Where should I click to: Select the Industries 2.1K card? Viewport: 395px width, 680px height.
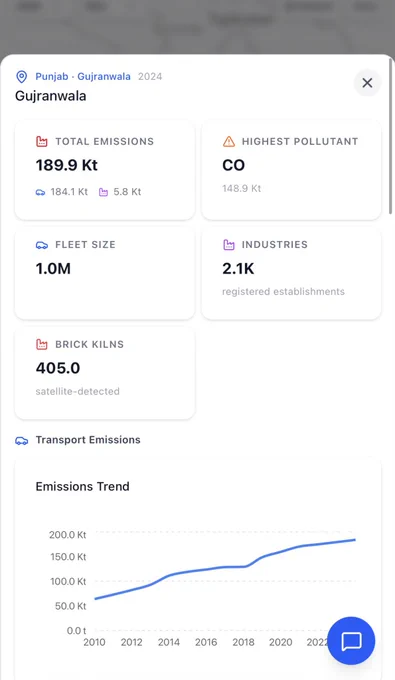[291, 274]
